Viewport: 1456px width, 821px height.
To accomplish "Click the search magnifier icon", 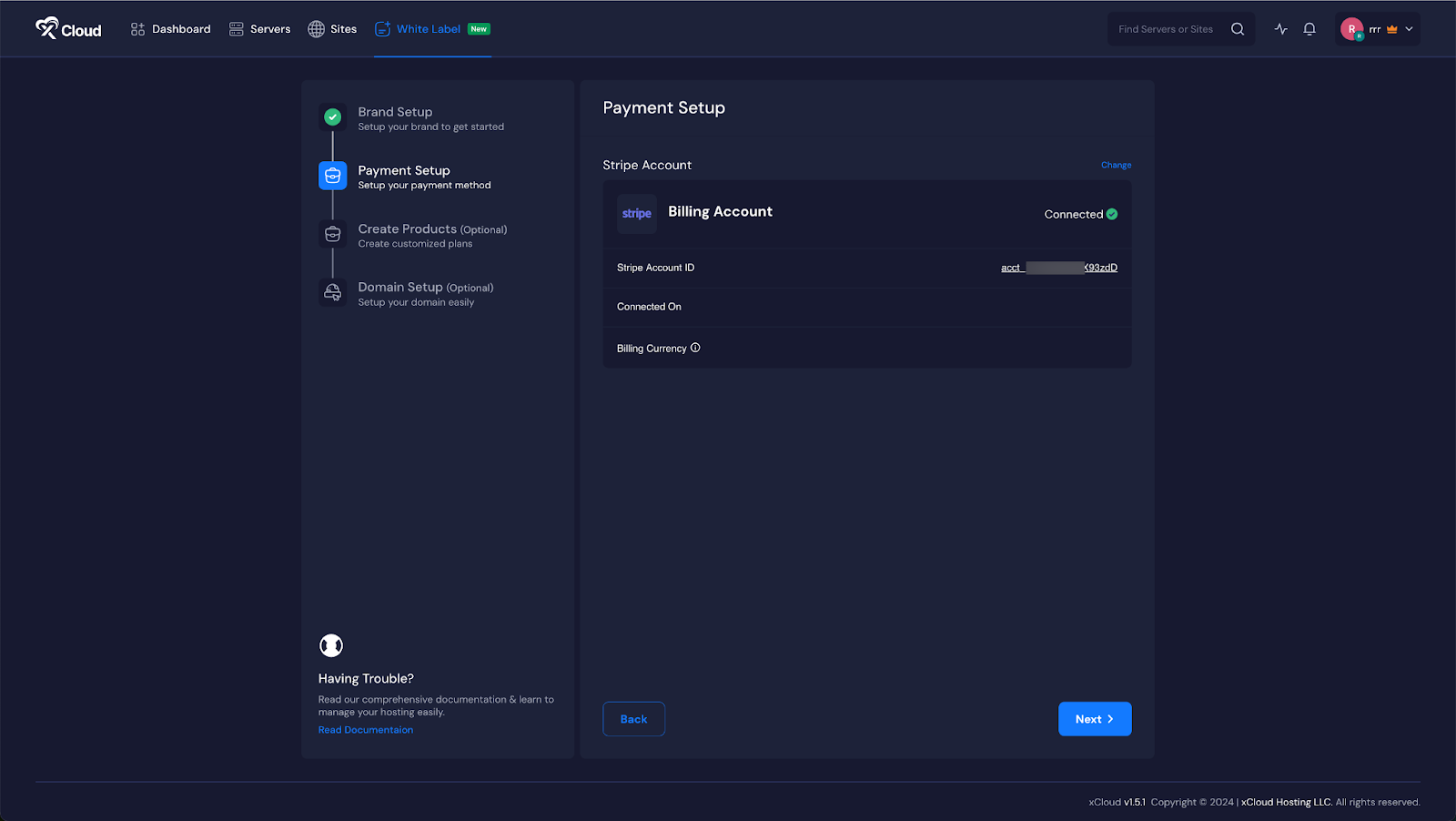I will [1237, 28].
